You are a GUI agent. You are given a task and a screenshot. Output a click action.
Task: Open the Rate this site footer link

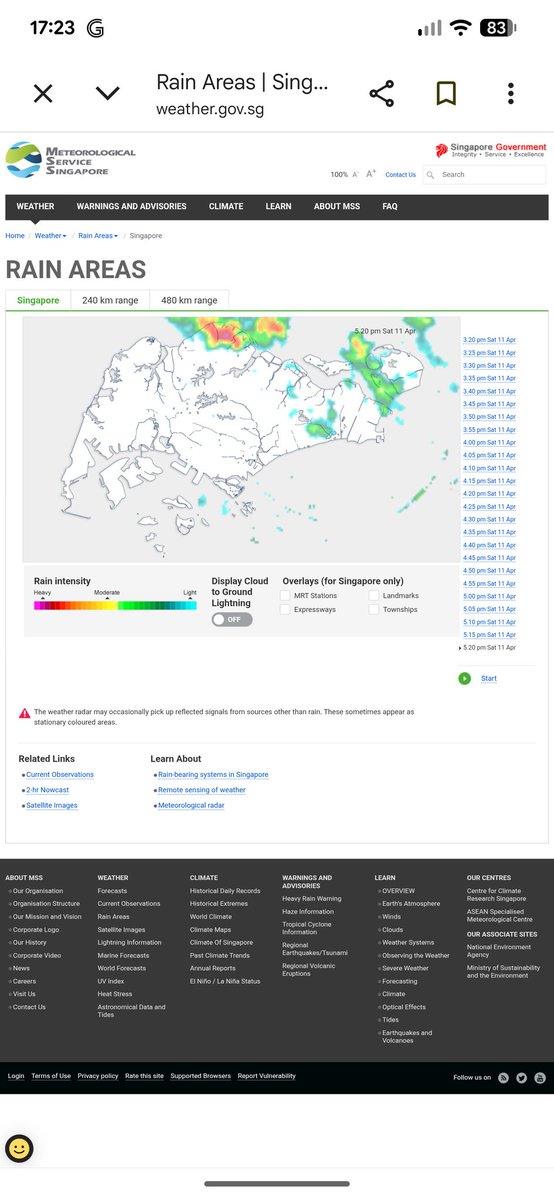144,1076
